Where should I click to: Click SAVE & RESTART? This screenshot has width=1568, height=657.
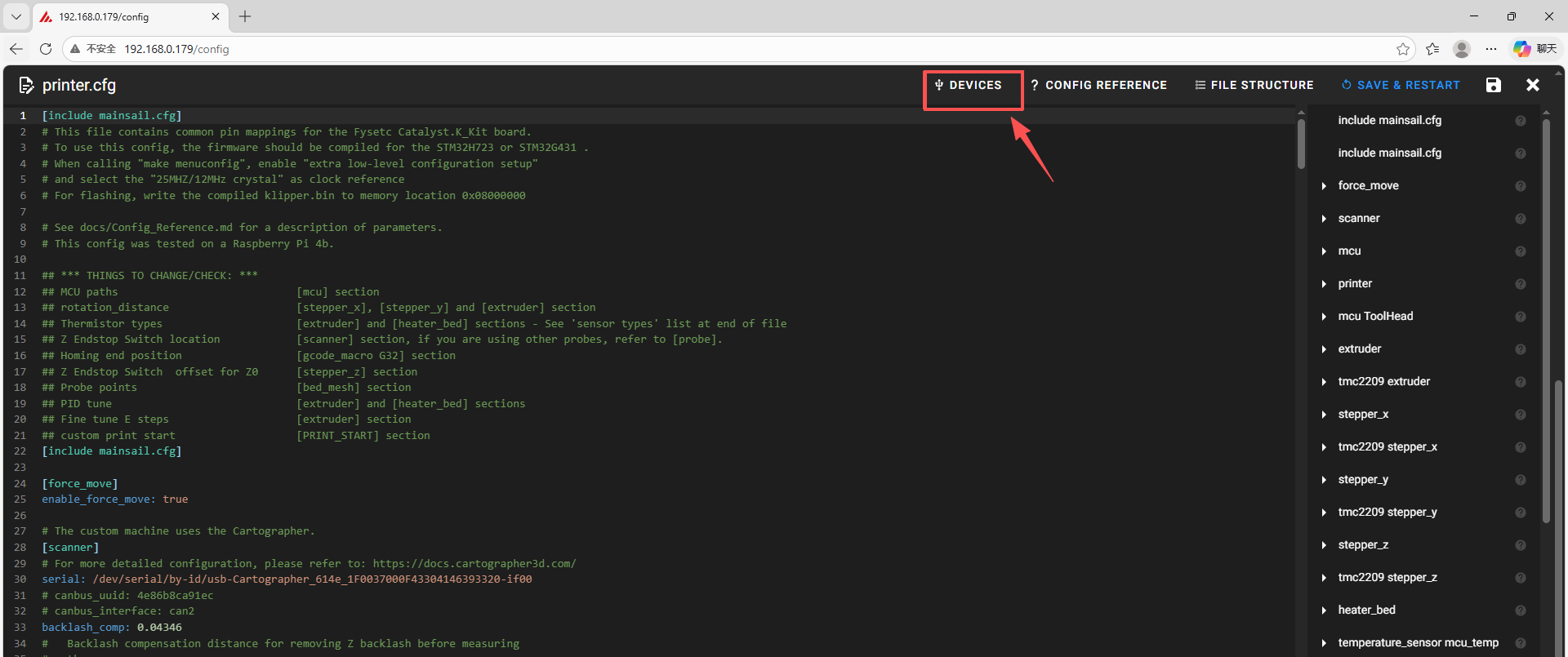pos(1401,85)
